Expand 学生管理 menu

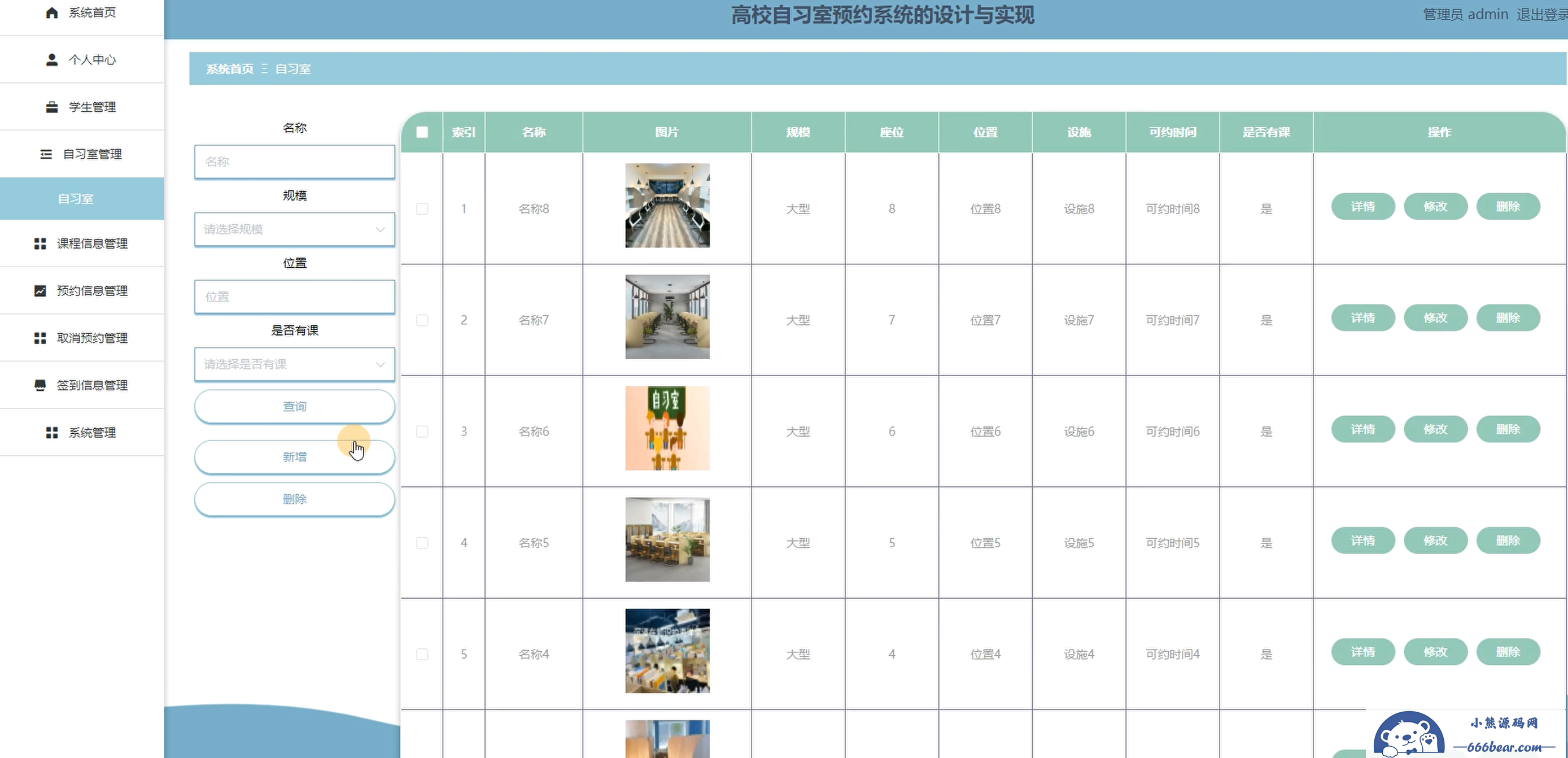(x=81, y=107)
